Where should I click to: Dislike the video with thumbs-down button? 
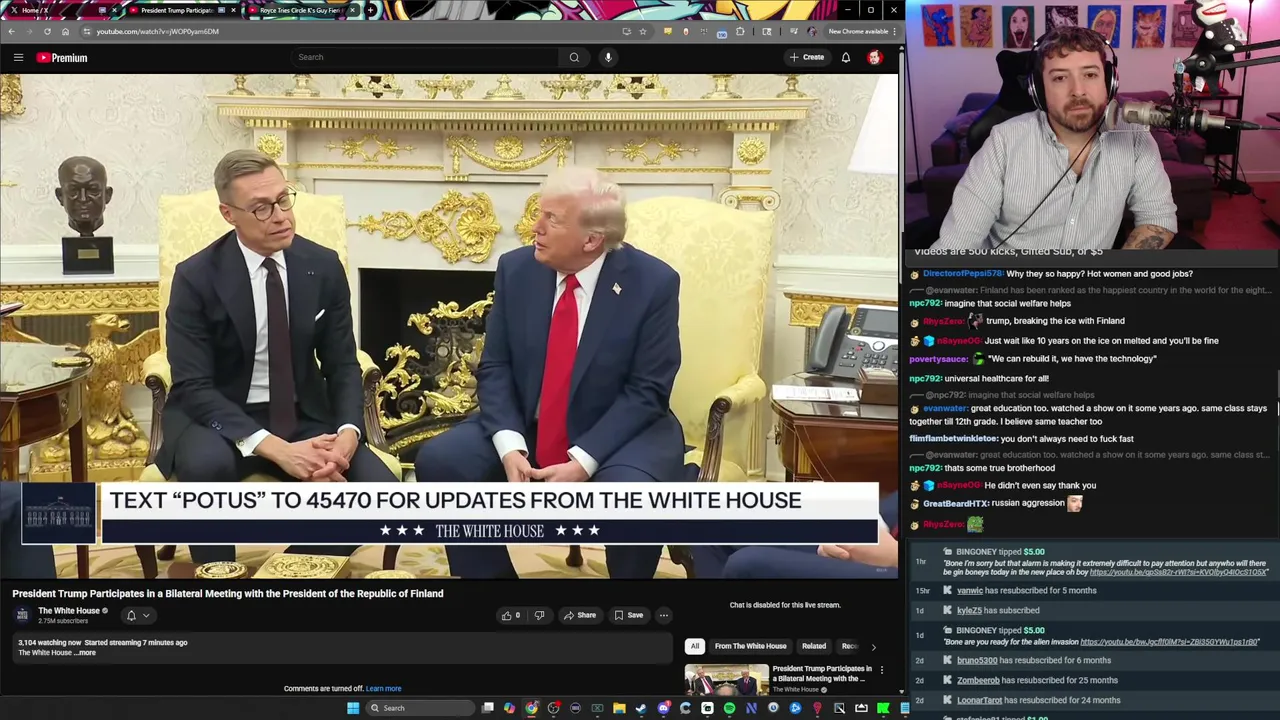(539, 616)
